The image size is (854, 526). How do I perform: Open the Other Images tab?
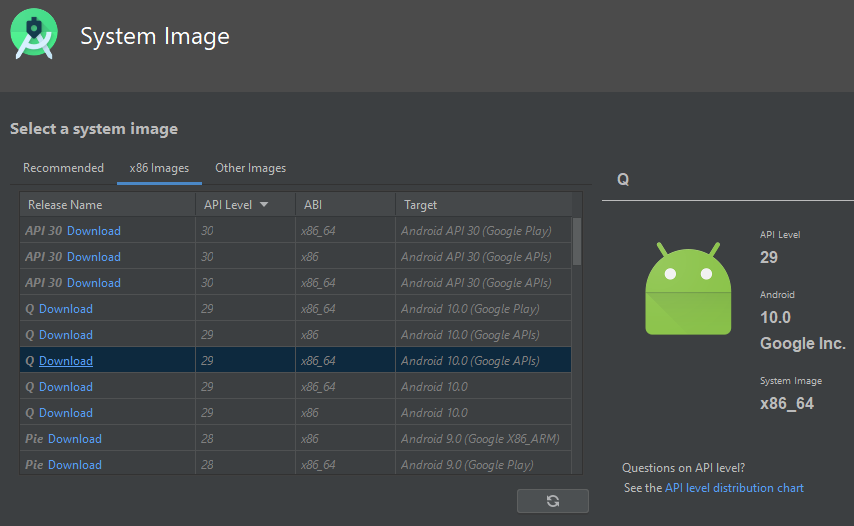[250, 168]
